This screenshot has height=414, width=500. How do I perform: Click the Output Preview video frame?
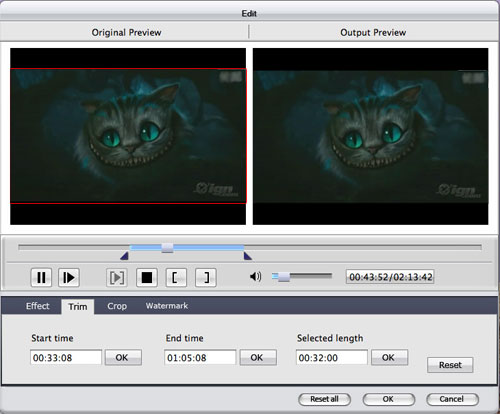[x=371, y=136]
